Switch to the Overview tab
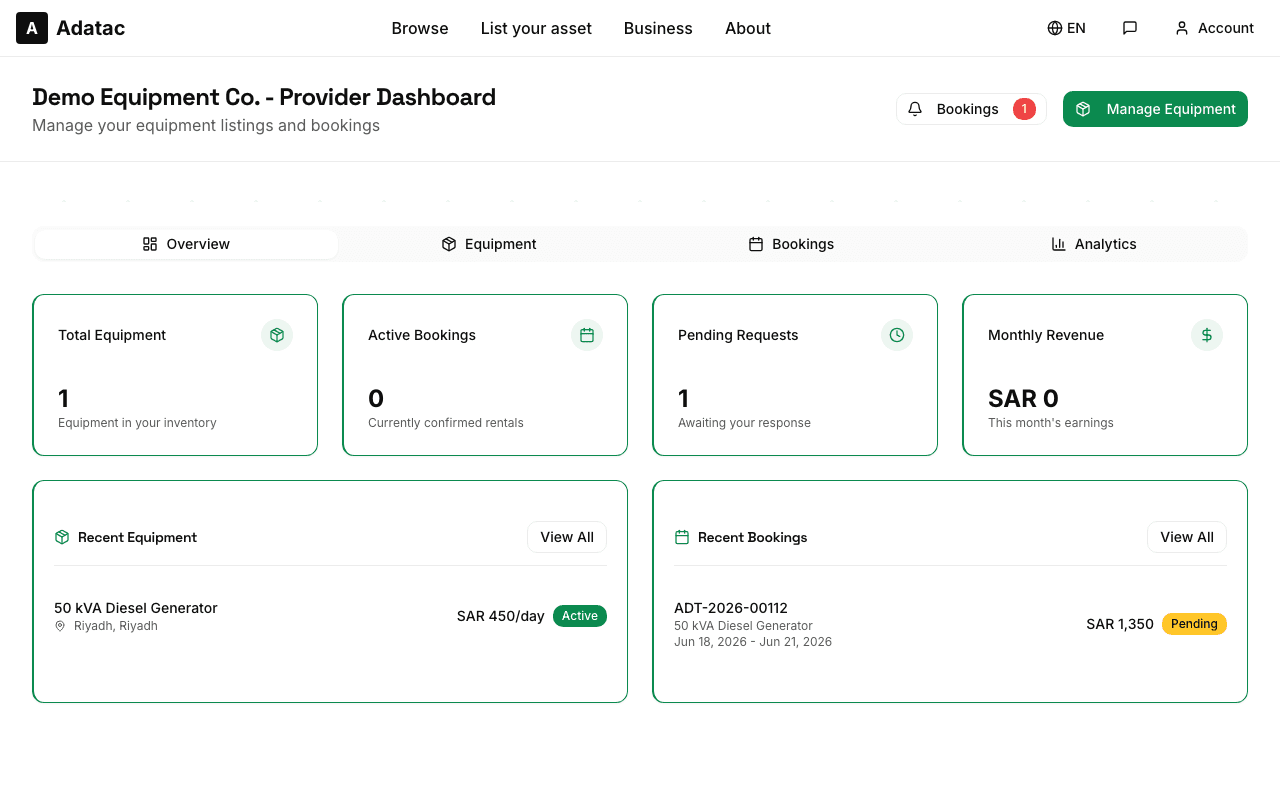Viewport: 1280px width, 800px height. [186, 244]
